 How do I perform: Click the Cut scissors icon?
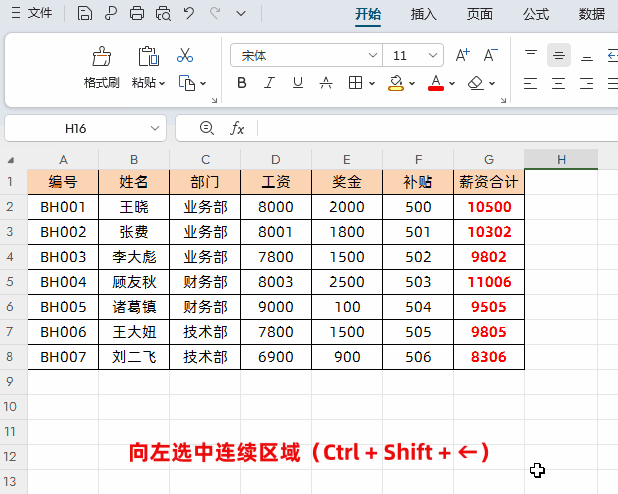[185, 56]
